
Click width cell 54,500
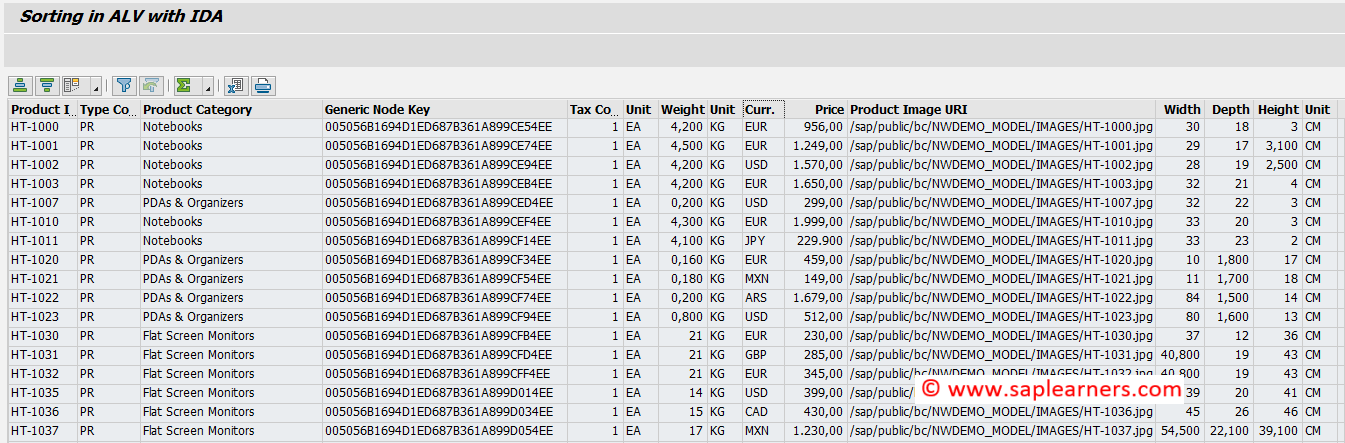tap(1180, 431)
